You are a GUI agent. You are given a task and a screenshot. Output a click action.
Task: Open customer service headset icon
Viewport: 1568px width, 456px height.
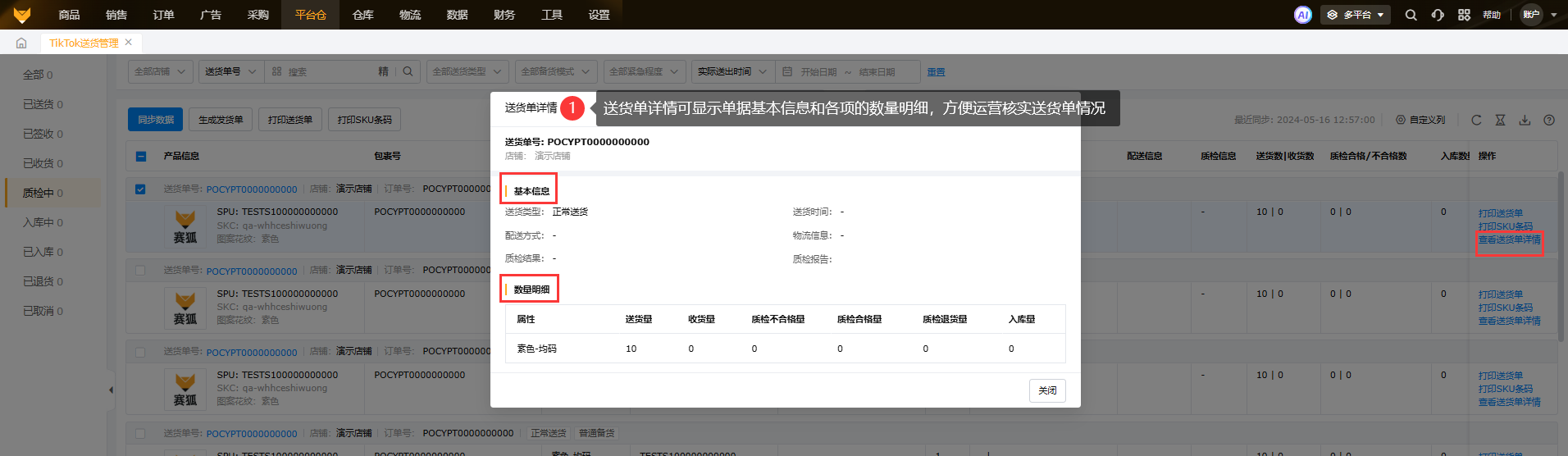(1438, 15)
